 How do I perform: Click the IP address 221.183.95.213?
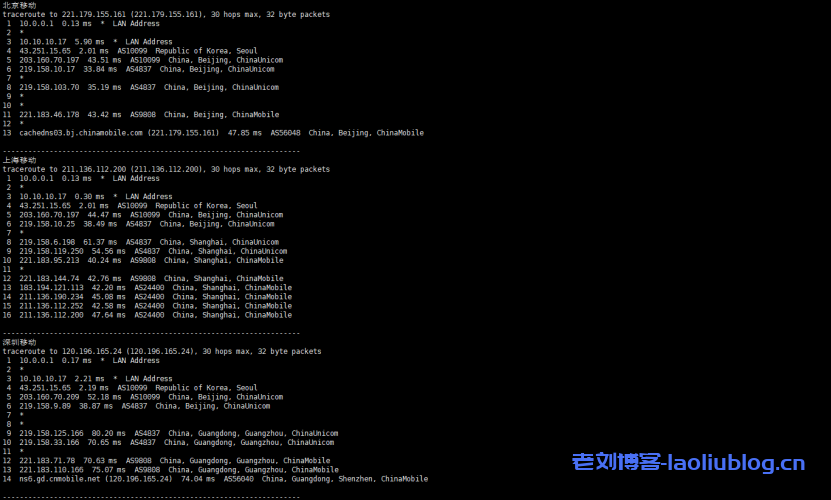coord(49,260)
